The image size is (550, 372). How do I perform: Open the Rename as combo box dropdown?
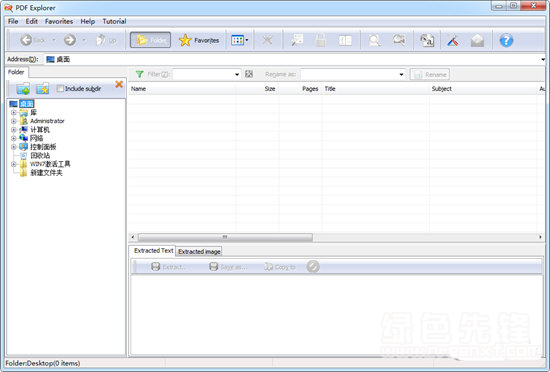[x=401, y=74]
